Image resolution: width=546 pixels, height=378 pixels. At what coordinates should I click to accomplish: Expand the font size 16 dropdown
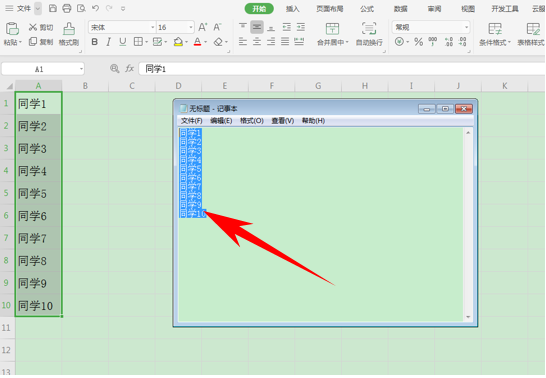[x=191, y=27]
